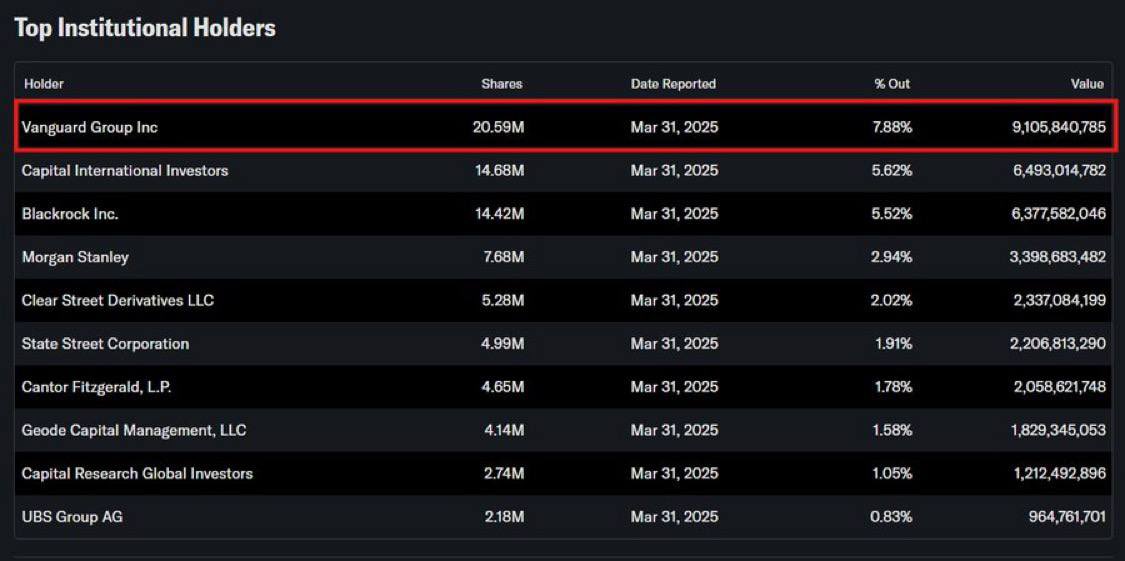Click the 1.91% out value
Image resolution: width=1125 pixels, height=561 pixels.
click(x=894, y=344)
